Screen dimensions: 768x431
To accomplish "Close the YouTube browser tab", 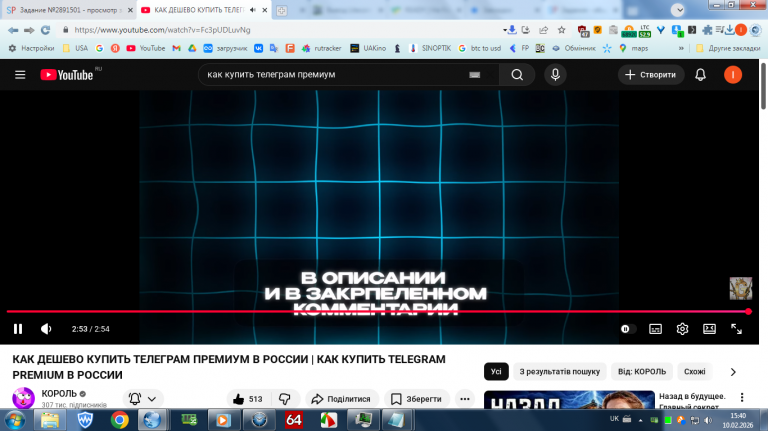I will tap(265, 10).
